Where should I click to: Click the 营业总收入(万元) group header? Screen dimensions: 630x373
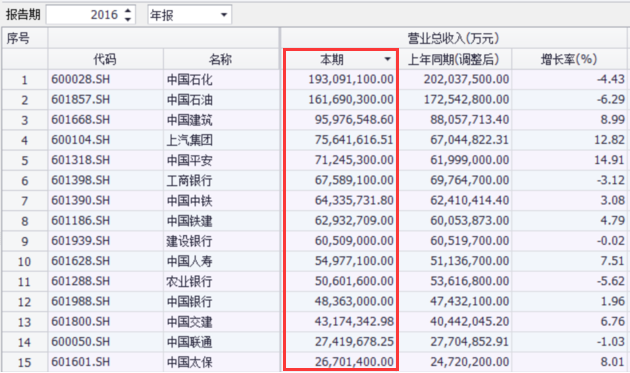453,38
